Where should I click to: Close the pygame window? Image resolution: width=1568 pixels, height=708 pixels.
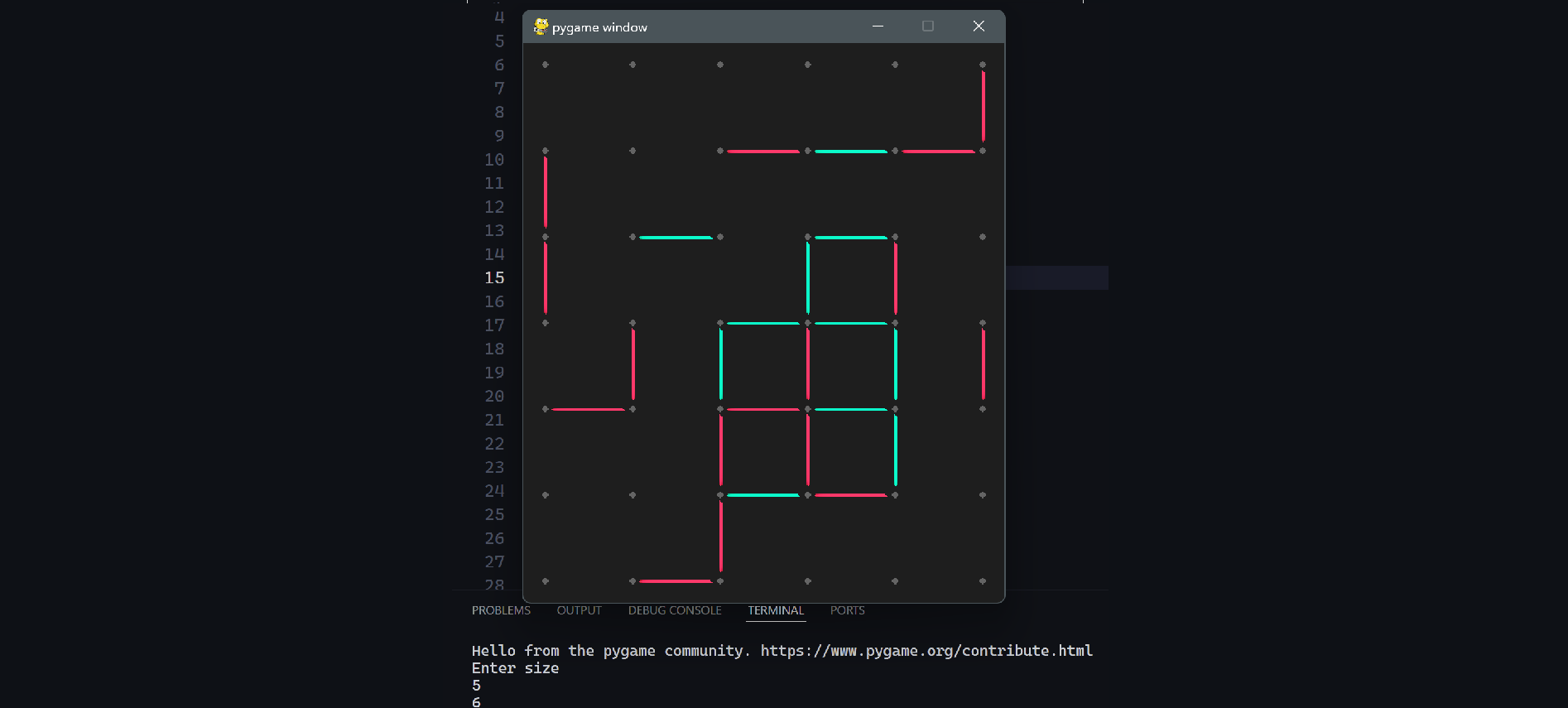pyautogui.click(x=979, y=26)
